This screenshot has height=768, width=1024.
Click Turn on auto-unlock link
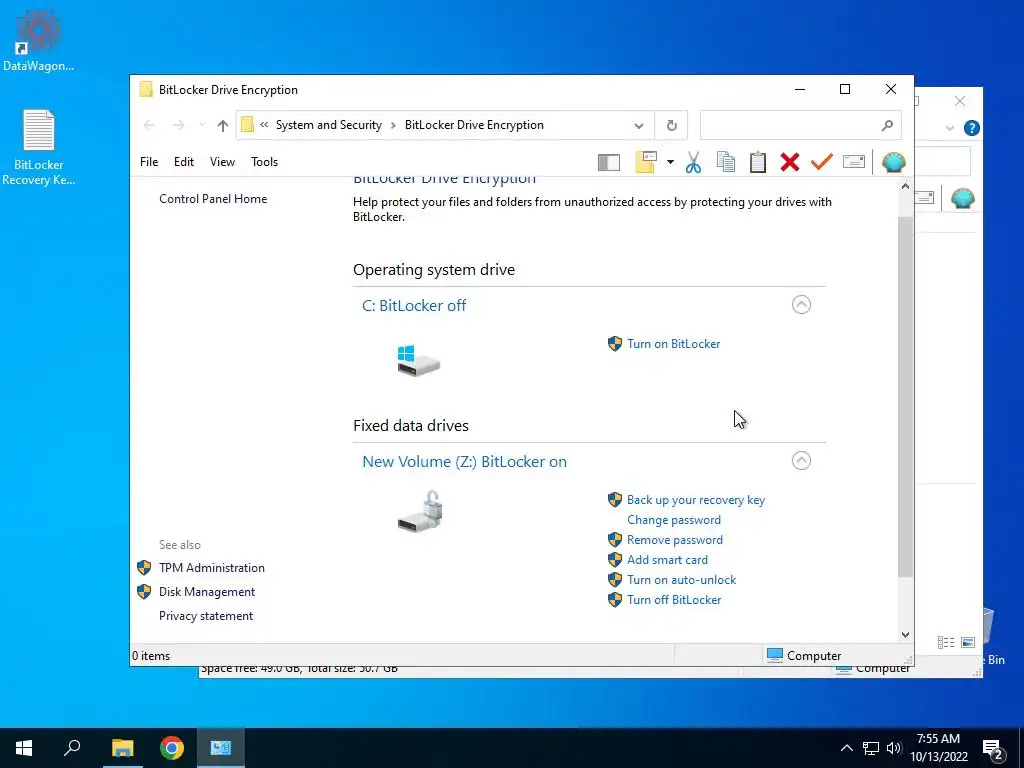(681, 579)
